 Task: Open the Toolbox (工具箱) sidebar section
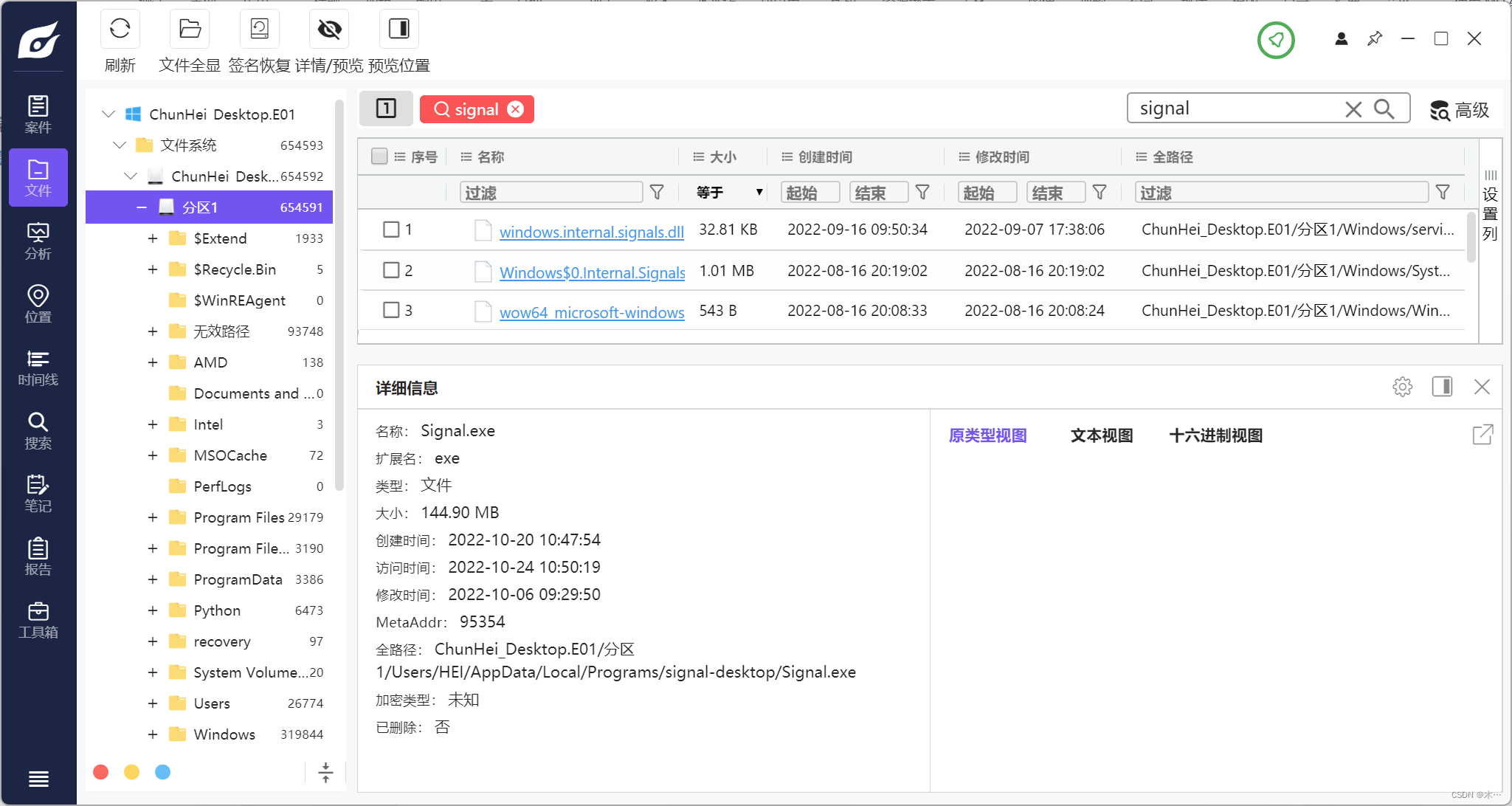click(x=38, y=620)
